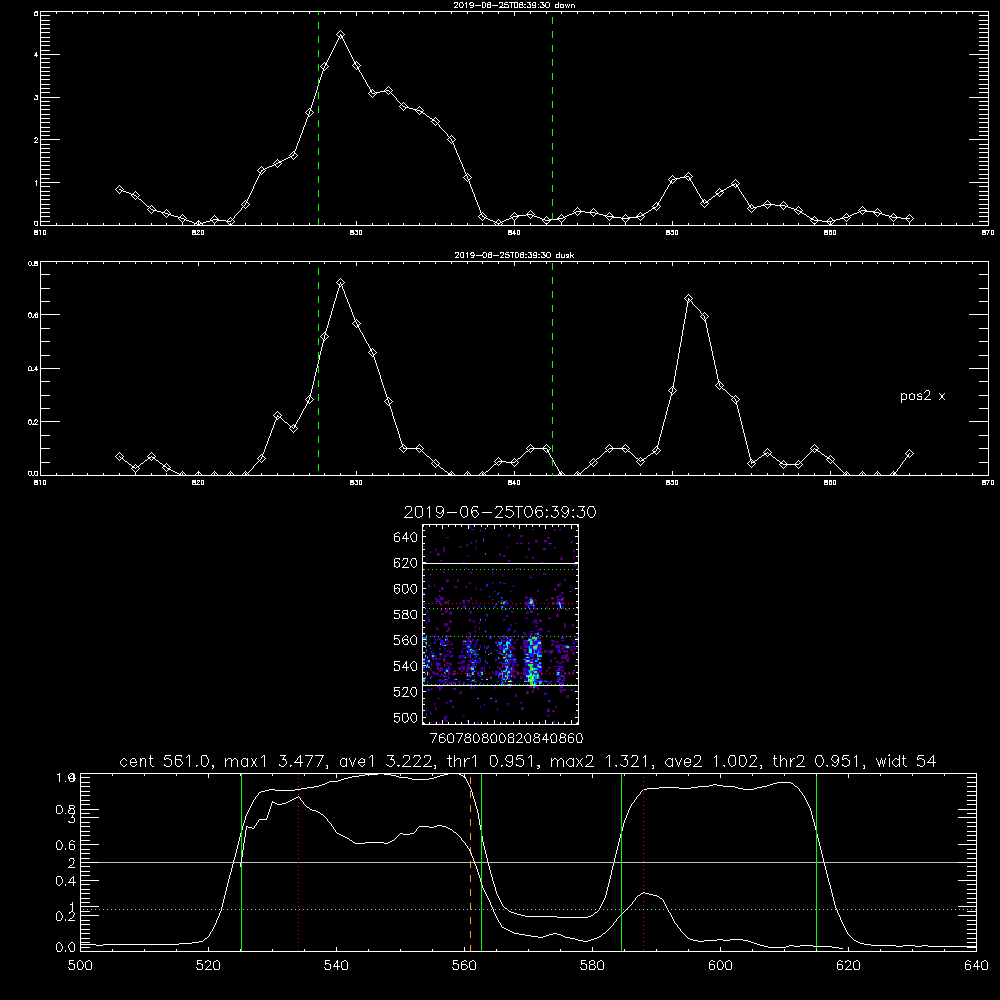The image size is (1000, 1000).
Task: Click heatmap x-axis label string 760780800820840860
Action: pyautogui.click(x=507, y=739)
